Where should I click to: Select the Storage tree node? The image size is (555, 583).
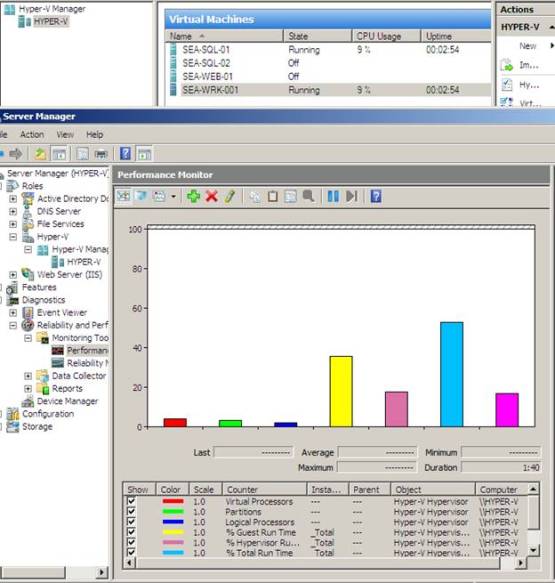pos(37,426)
